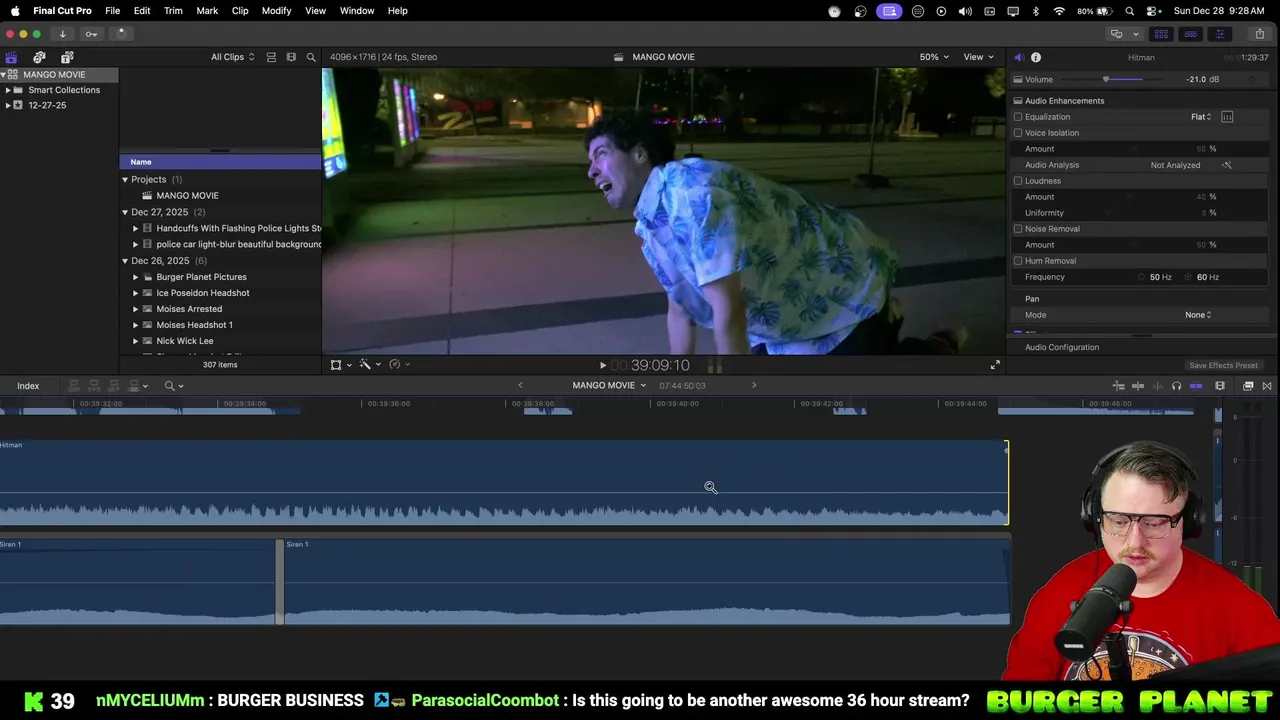Open the Mark menu
The width and height of the screenshot is (1280, 720).
pos(207,11)
